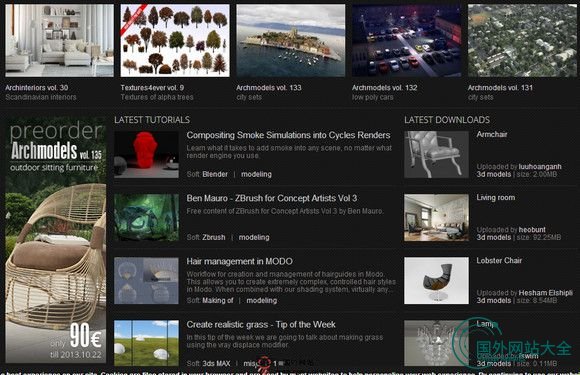Open the Armchair download title
This screenshot has width=580, height=375.
point(492,134)
